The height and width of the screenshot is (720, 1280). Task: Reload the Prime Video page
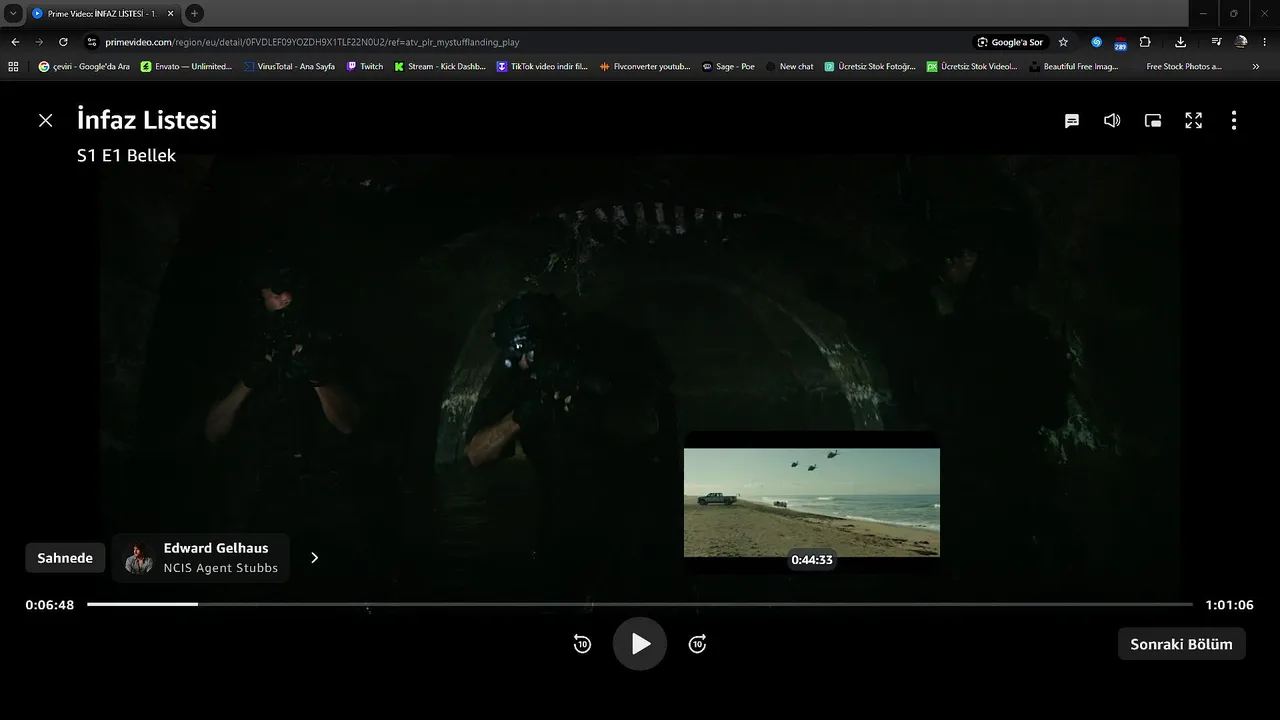tap(63, 42)
